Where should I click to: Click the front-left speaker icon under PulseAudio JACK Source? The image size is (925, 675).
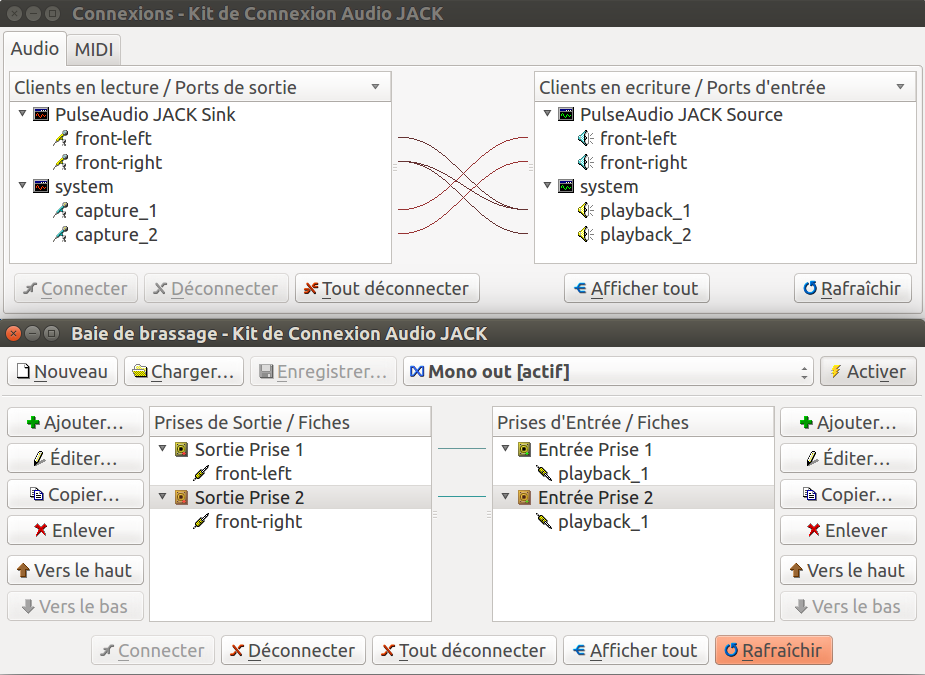coord(586,139)
